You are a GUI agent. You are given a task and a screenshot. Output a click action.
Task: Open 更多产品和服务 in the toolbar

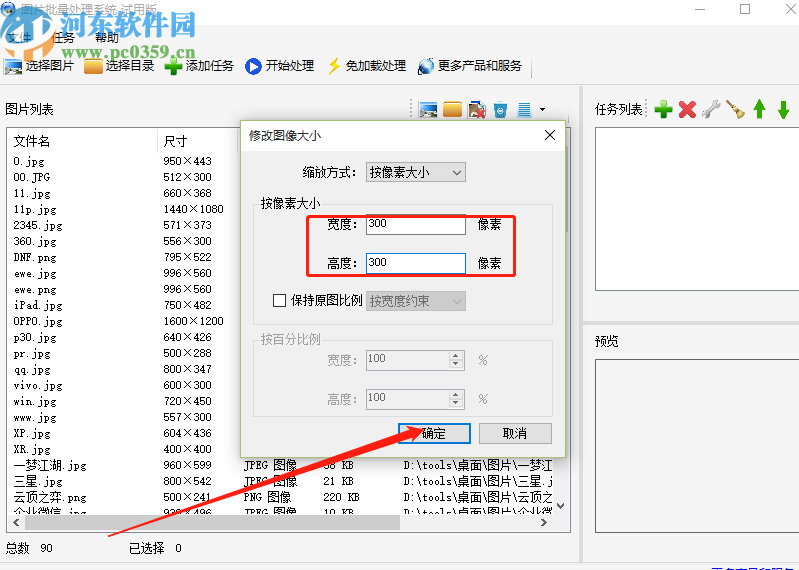470,66
